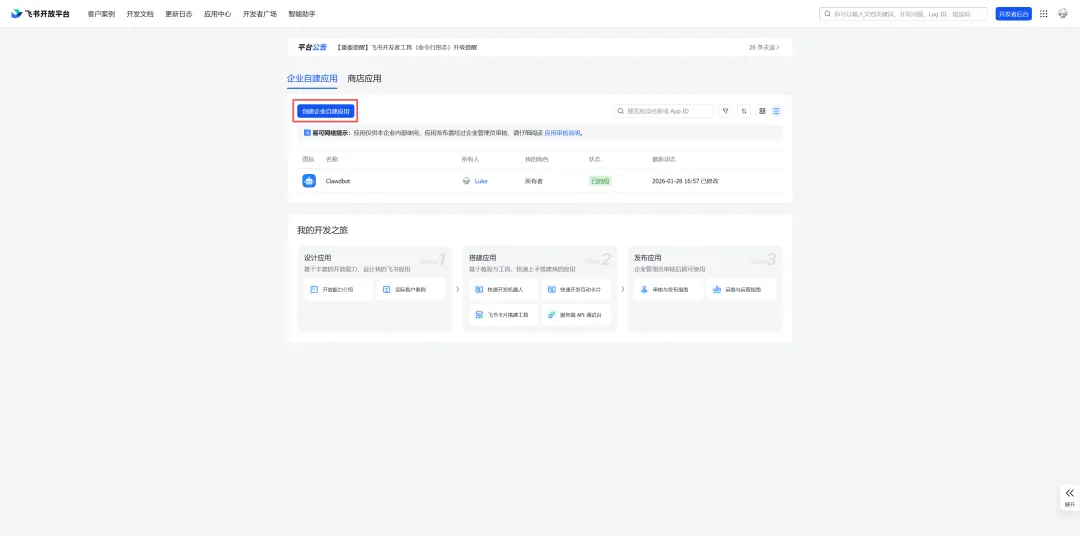The width and height of the screenshot is (1080, 536).
Task: Click the 2026-01-28 16:57 update entry
Action: tap(685, 181)
